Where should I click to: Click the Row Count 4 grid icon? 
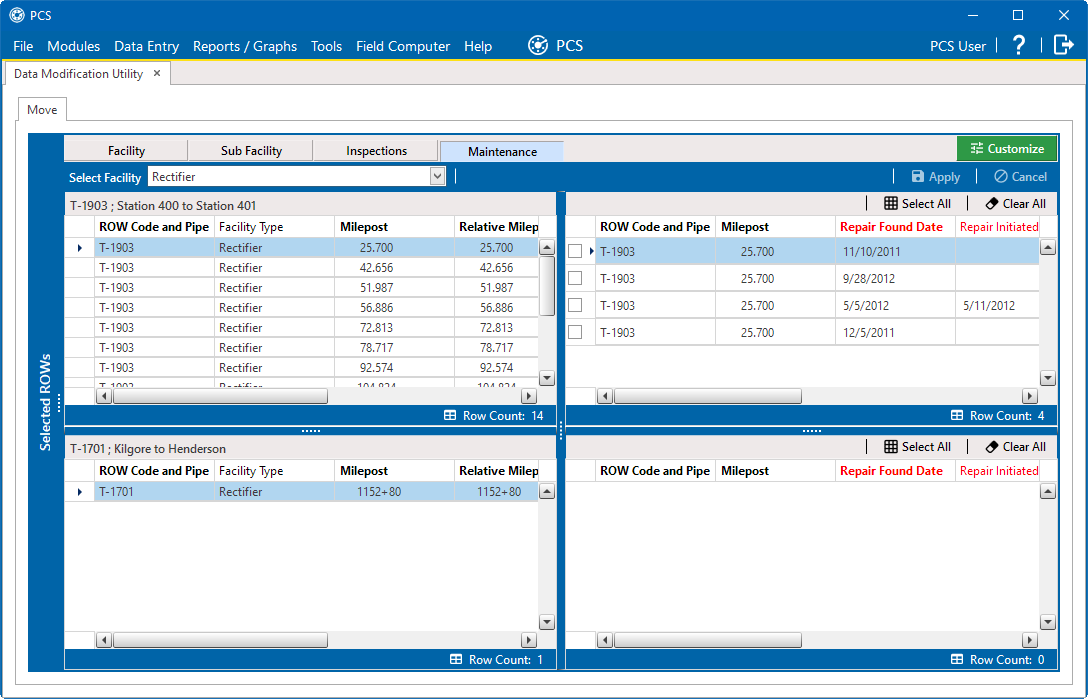pos(957,415)
